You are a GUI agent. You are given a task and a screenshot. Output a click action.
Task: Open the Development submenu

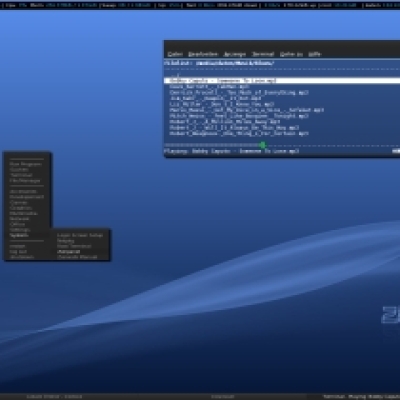coord(27,197)
